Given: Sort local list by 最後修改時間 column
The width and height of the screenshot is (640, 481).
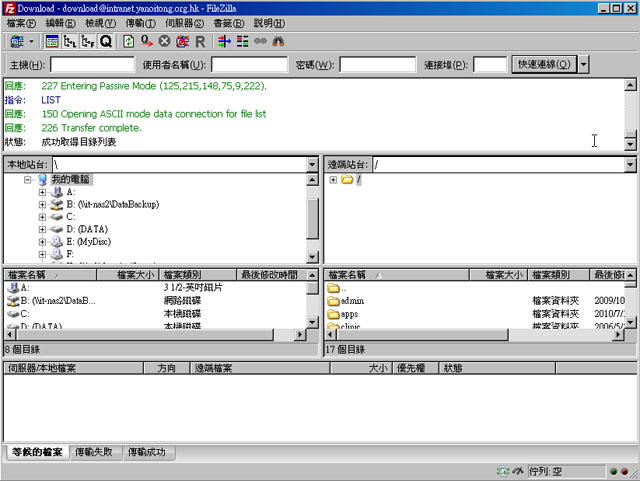Looking at the screenshot, I should point(272,275).
